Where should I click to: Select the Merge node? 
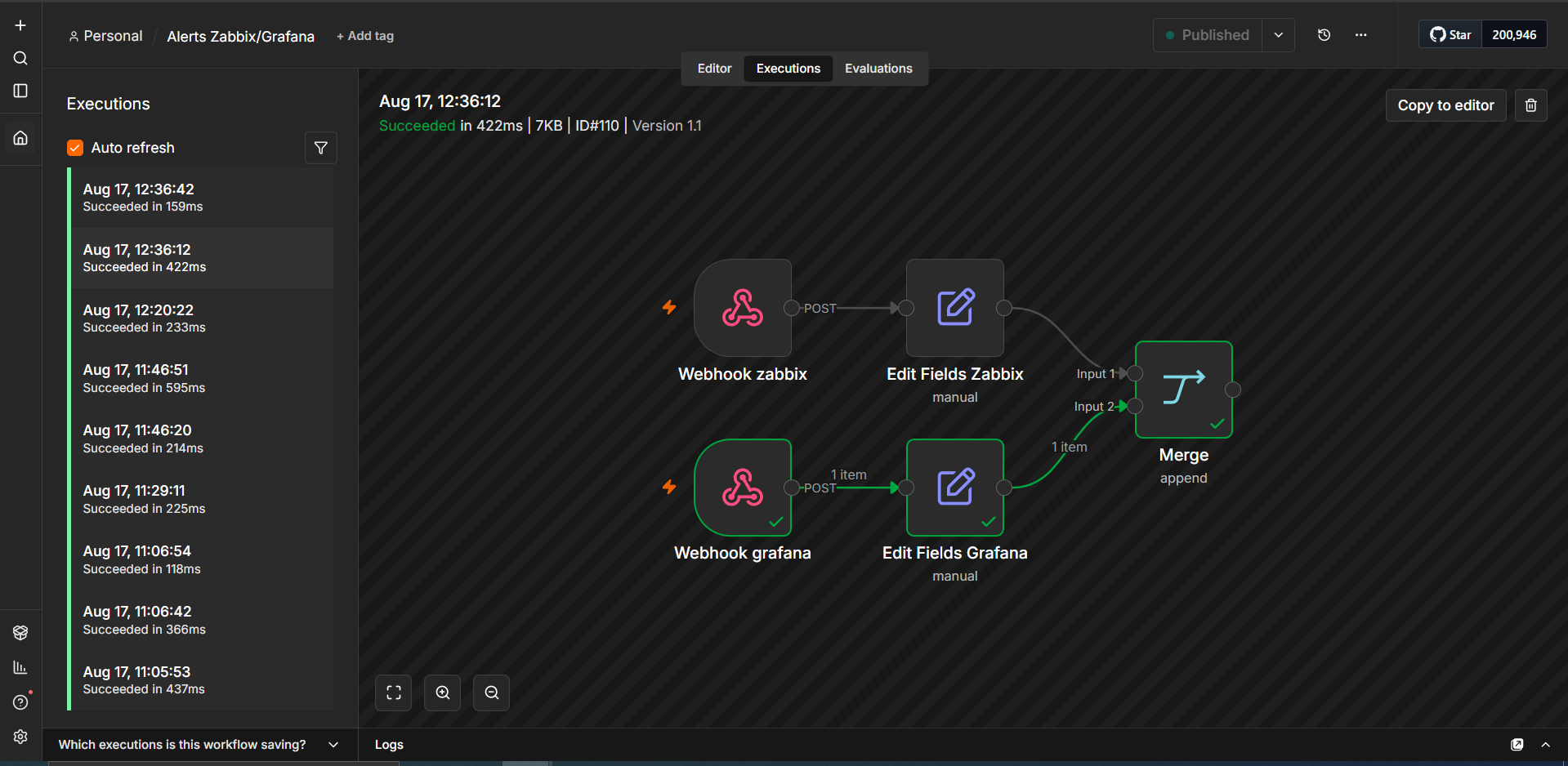click(x=1184, y=390)
